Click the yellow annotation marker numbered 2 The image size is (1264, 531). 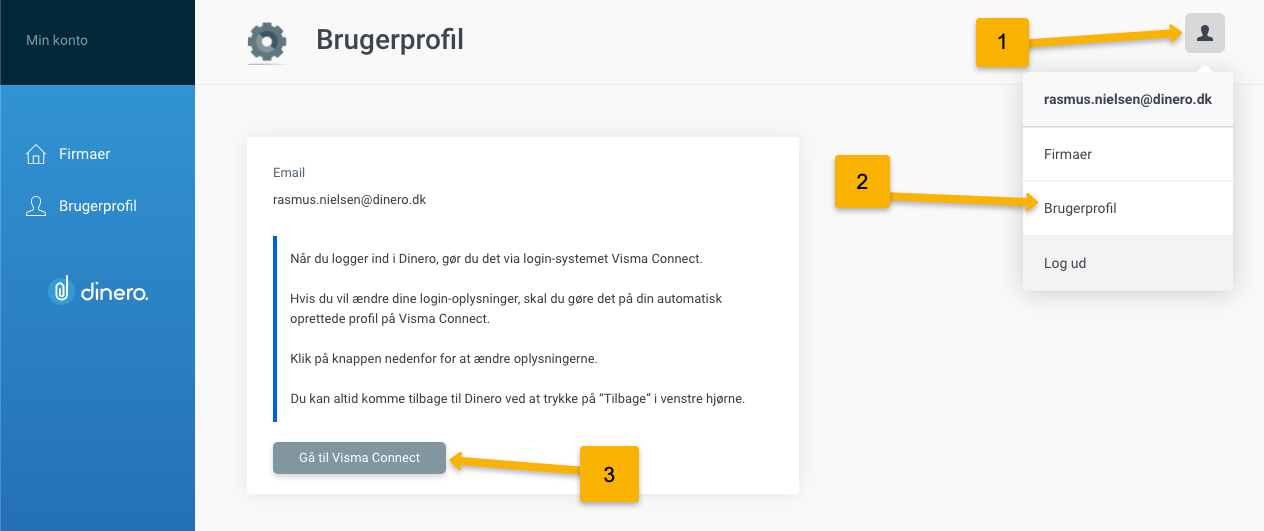(x=862, y=181)
